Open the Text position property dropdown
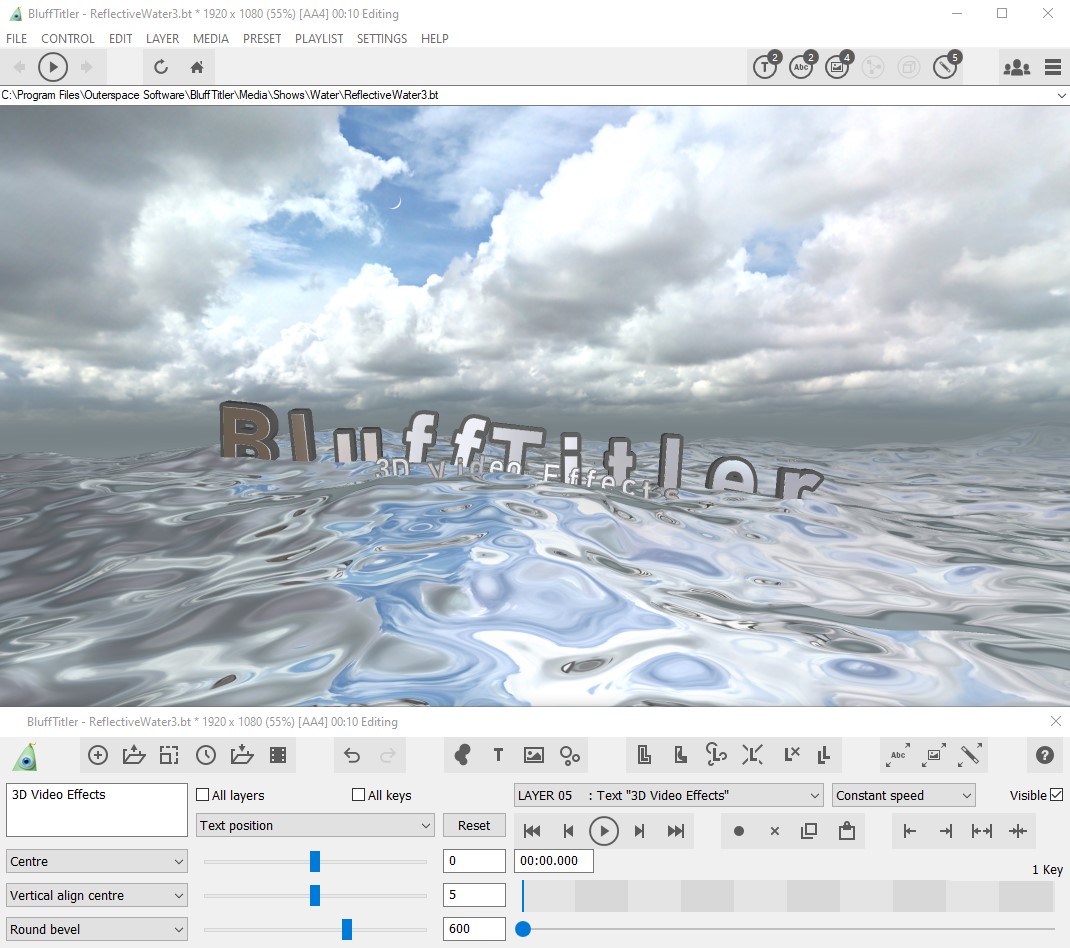This screenshot has width=1070, height=948. (314, 825)
